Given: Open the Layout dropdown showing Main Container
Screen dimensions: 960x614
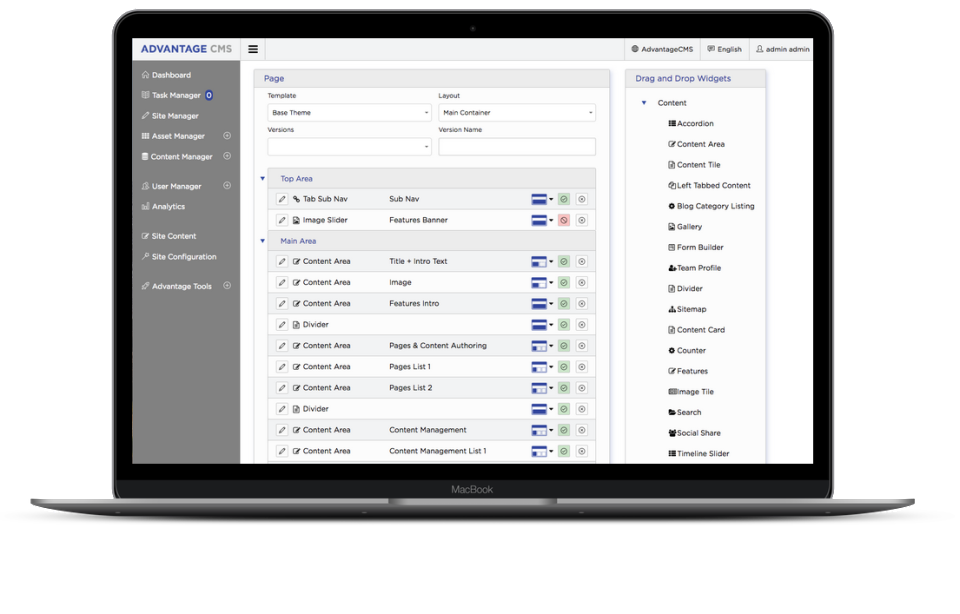Looking at the screenshot, I should point(517,112).
